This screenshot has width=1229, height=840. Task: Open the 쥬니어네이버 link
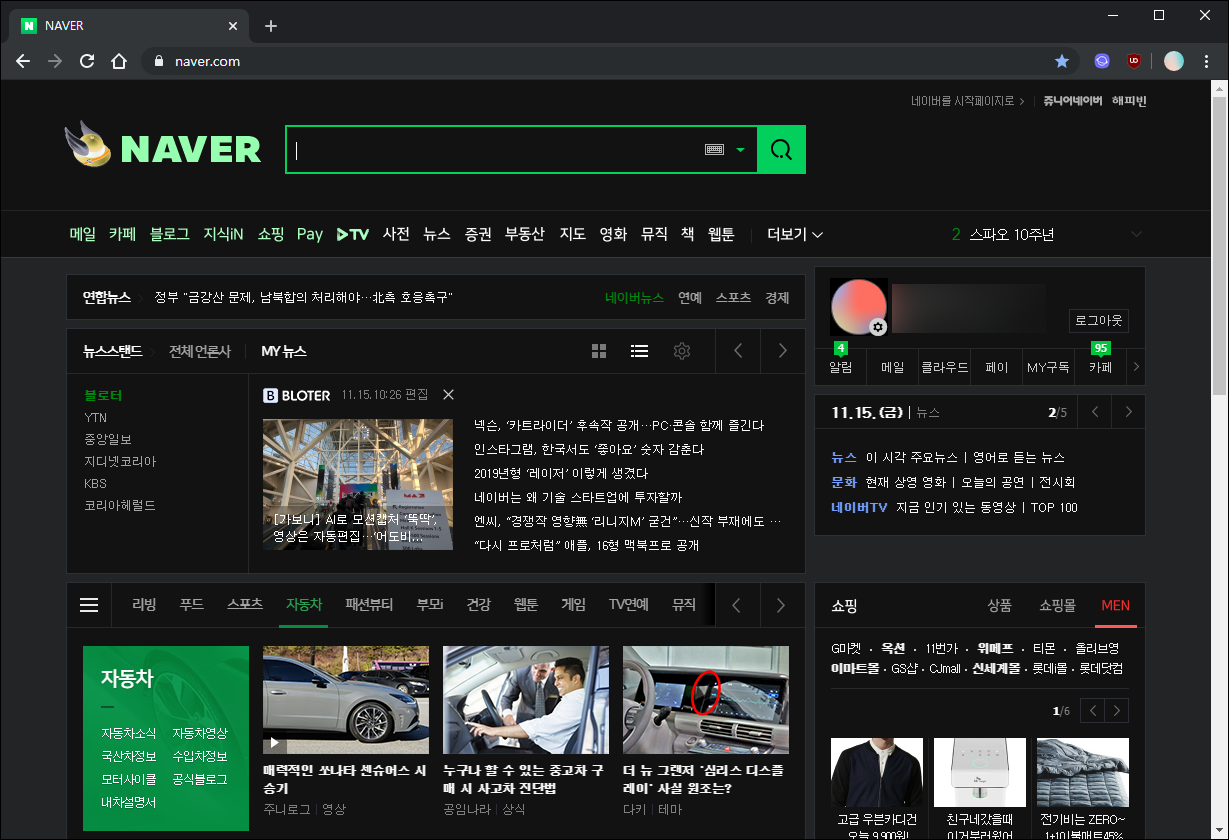1073,101
